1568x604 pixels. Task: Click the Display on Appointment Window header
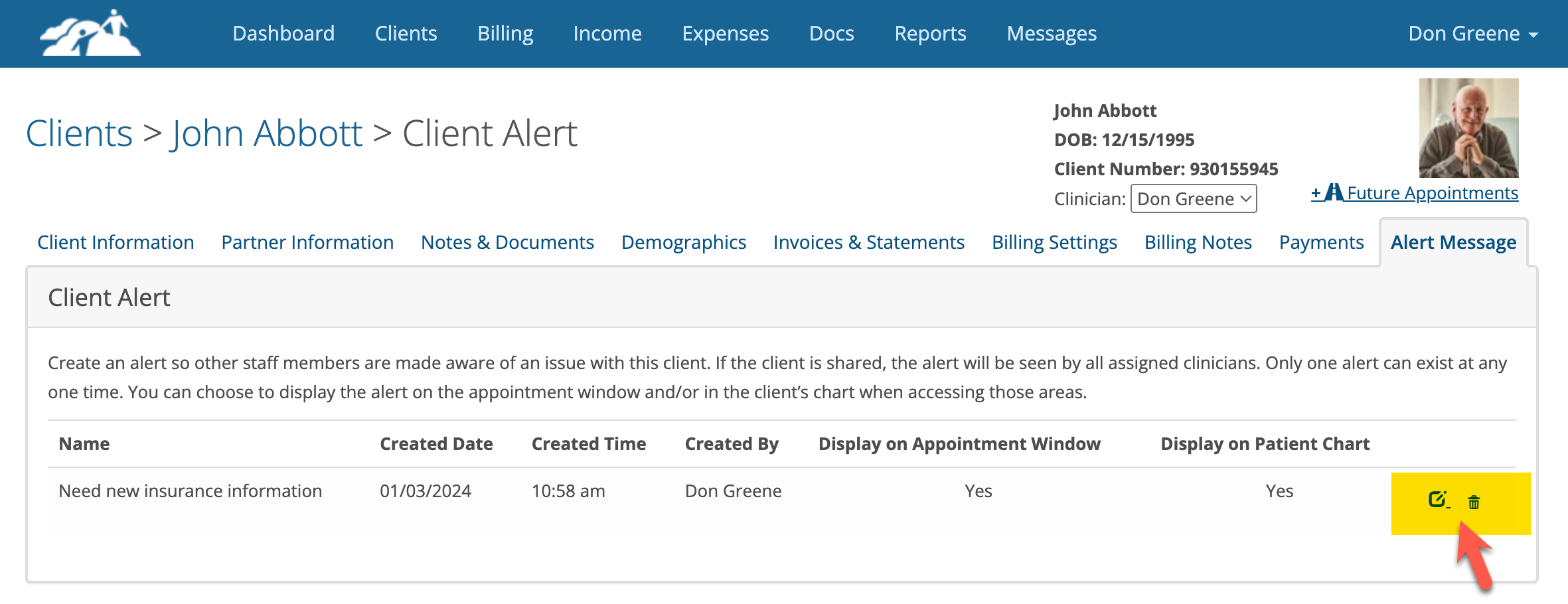pos(959,444)
